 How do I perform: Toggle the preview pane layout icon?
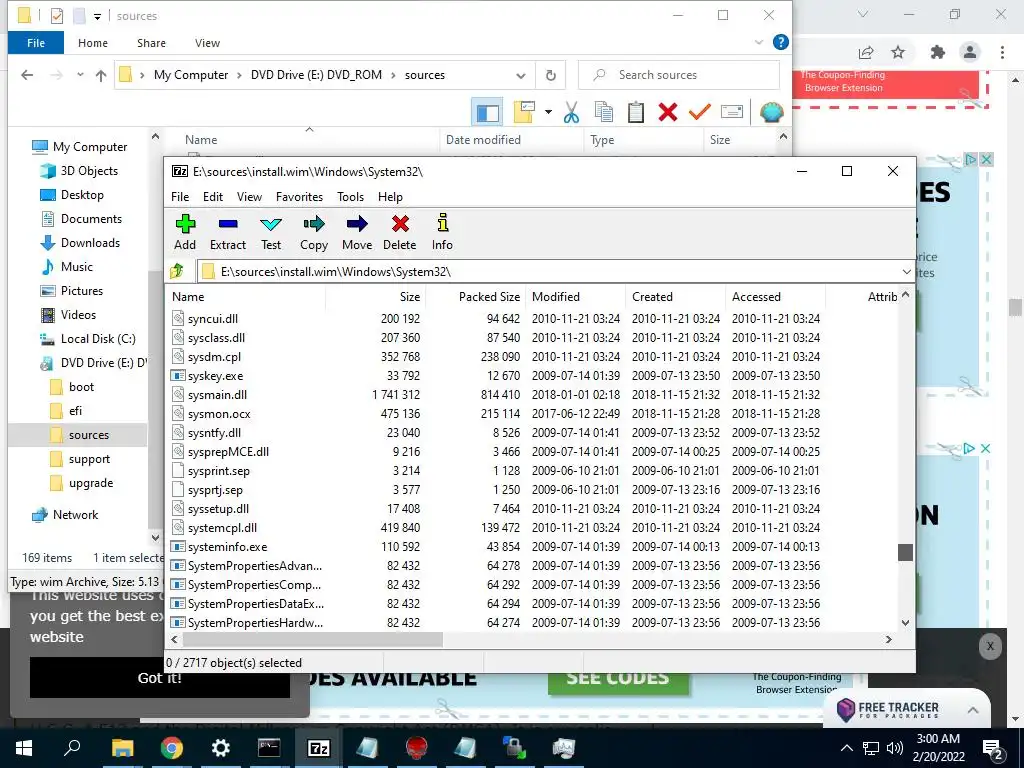(x=487, y=112)
